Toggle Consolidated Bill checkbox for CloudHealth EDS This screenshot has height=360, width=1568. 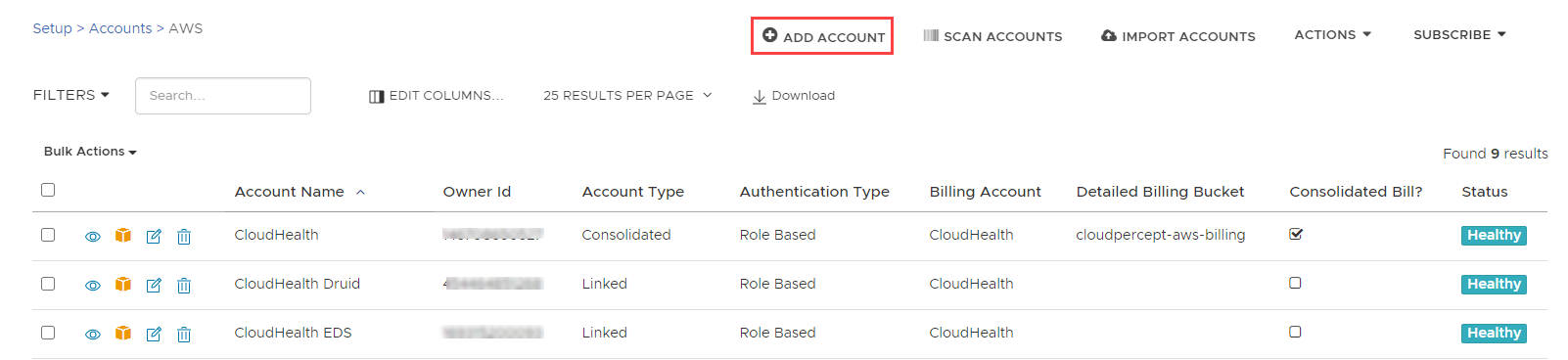1296,332
